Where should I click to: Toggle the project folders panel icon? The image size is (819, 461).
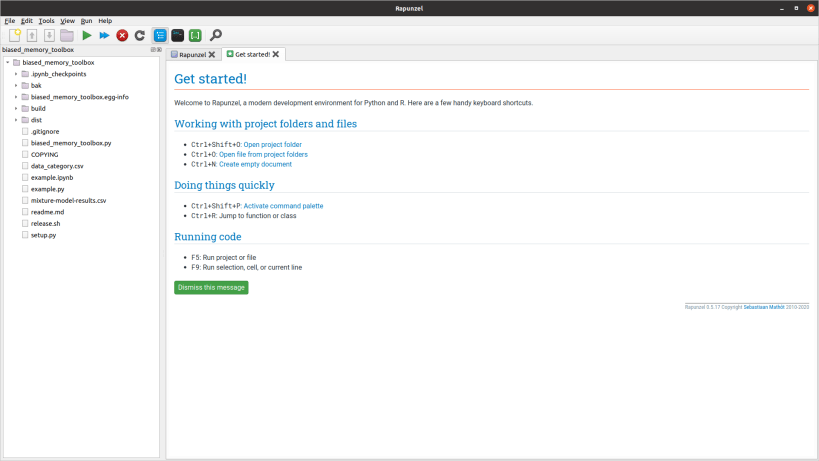point(160,36)
